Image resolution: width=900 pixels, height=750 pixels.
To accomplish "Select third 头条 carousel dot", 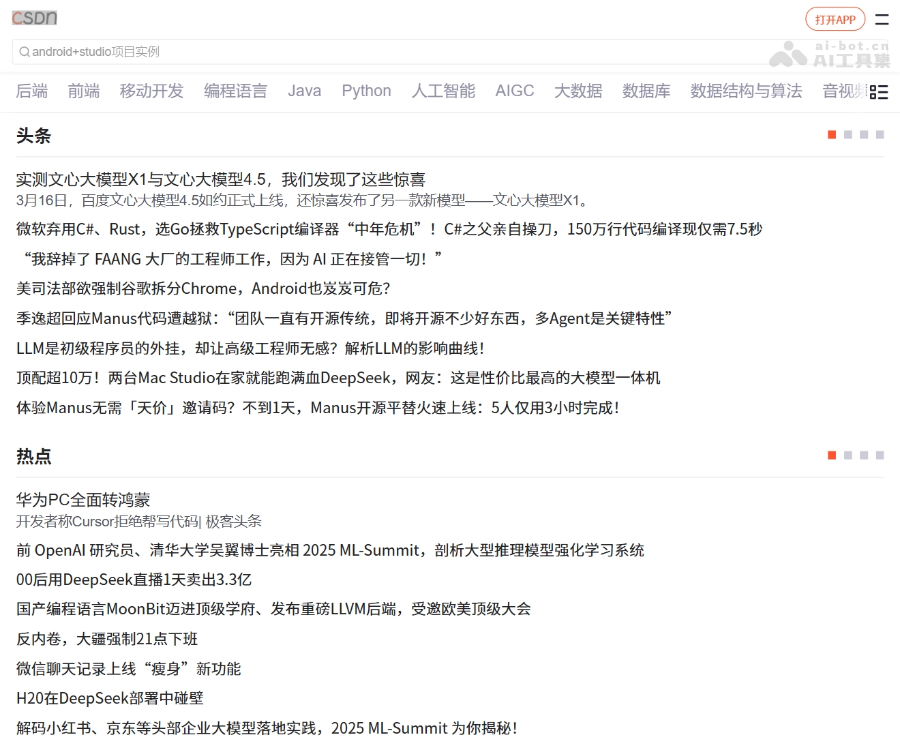I will (x=864, y=134).
